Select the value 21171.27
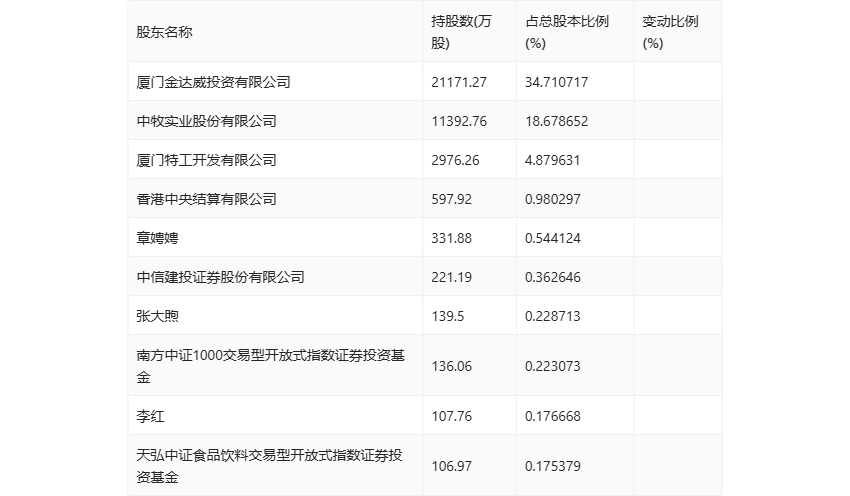This screenshot has height=496, width=850. pyautogui.click(x=459, y=82)
